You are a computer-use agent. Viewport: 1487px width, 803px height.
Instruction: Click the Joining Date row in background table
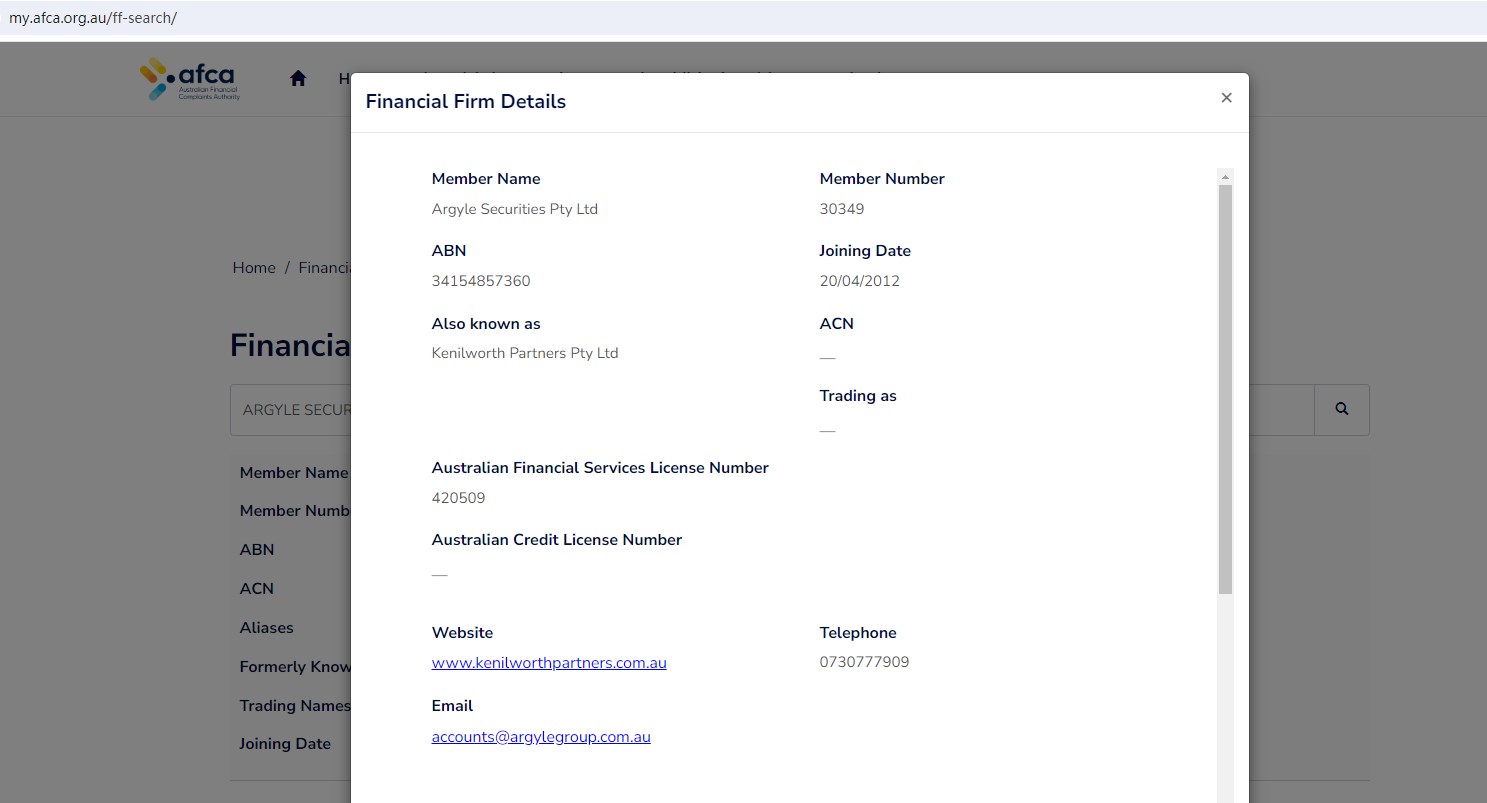pos(285,744)
